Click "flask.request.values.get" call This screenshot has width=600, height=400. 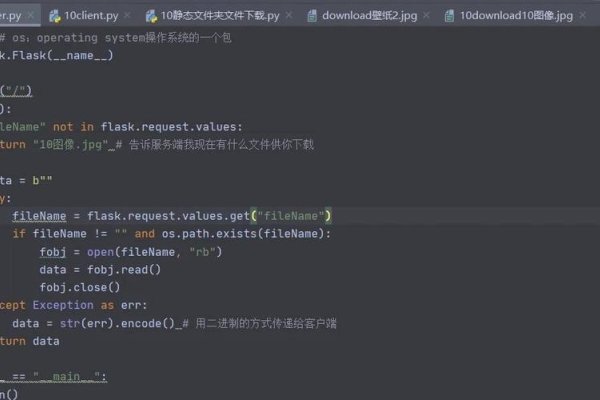pos(168,216)
